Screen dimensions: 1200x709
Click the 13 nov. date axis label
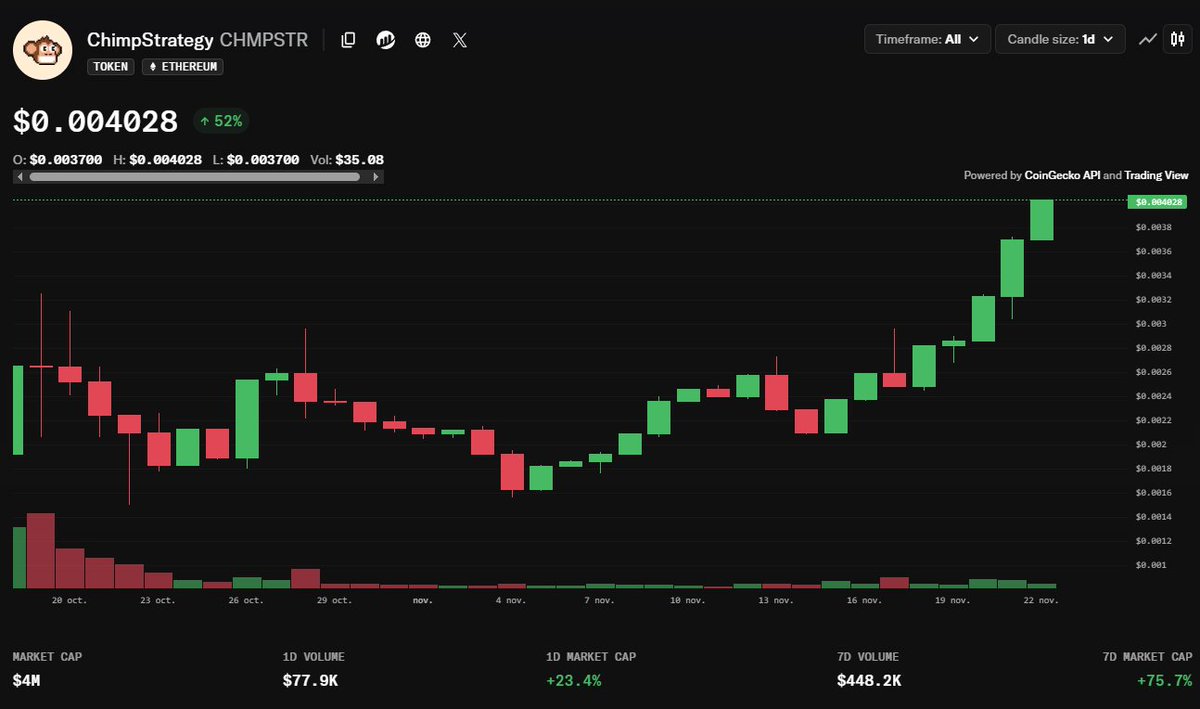[776, 600]
